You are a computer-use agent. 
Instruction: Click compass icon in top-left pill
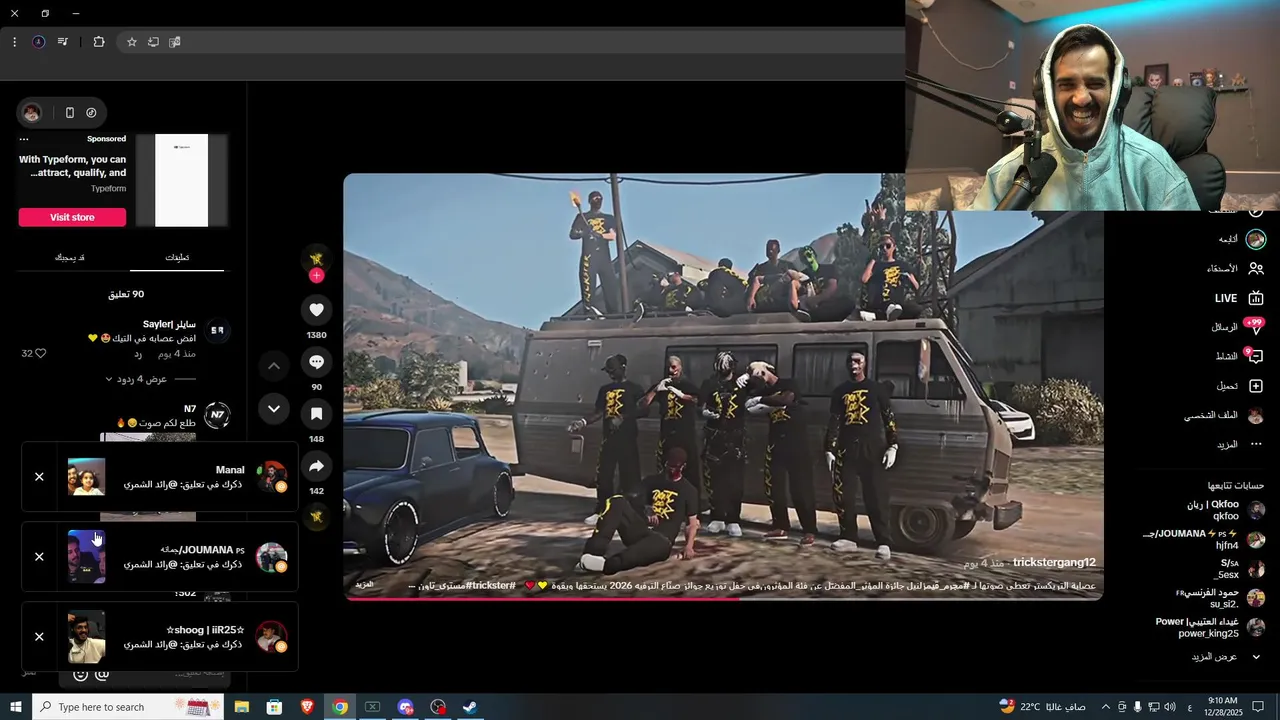(91, 113)
